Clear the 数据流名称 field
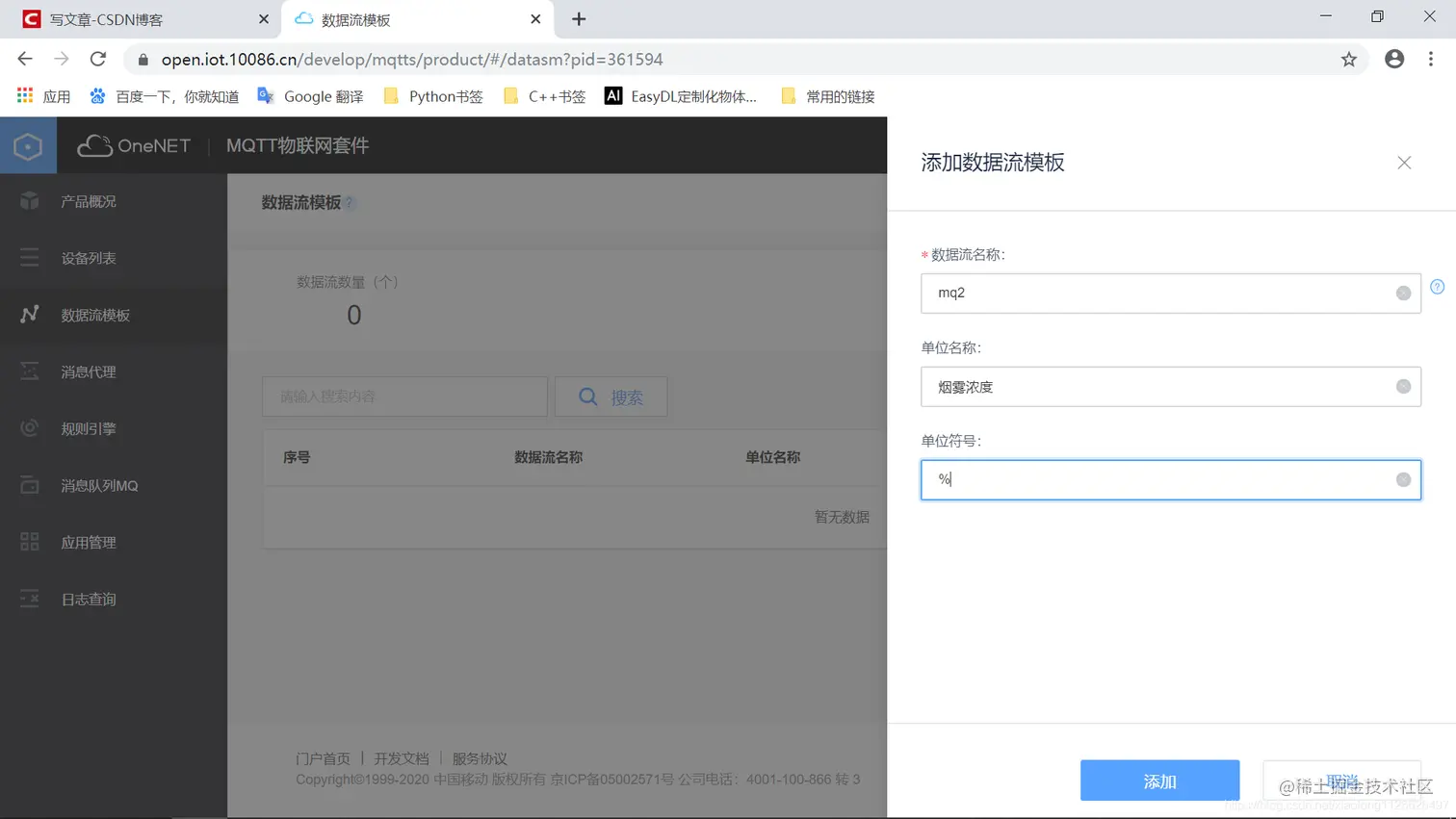The image size is (1456, 819). (x=1403, y=294)
